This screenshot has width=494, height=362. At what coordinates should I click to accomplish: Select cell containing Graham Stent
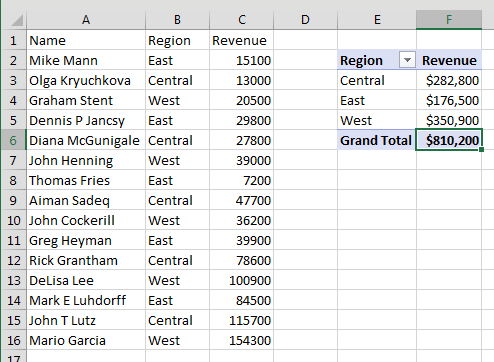(x=86, y=100)
